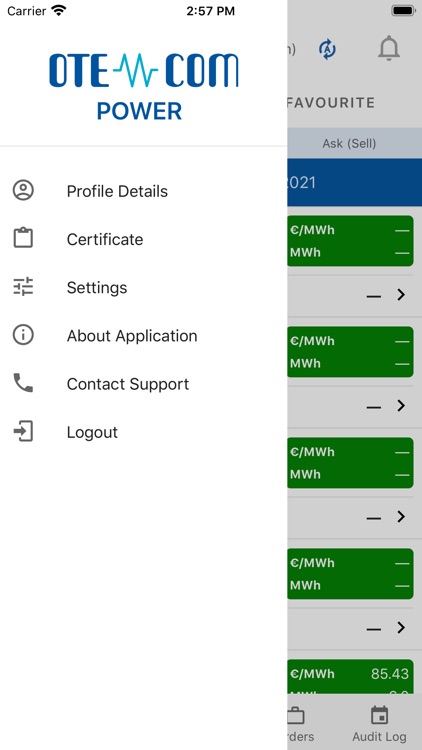This screenshot has width=422, height=750.
Task: Select Logout menu entry
Action: pyautogui.click(x=144, y=432)
